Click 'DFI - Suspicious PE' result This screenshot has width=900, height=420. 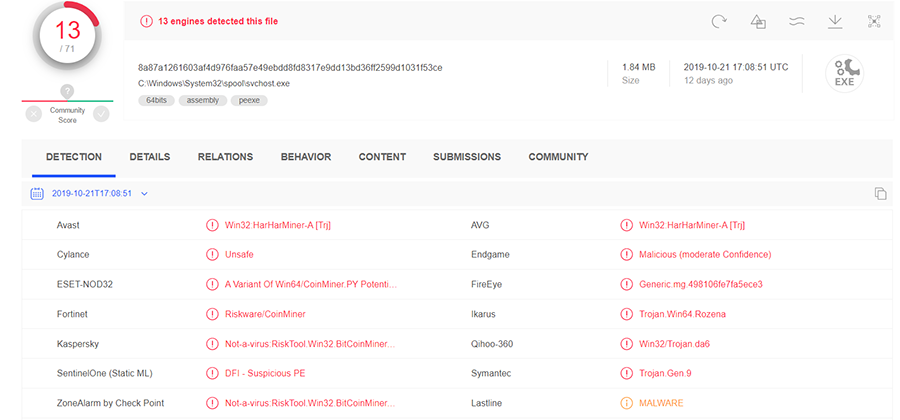(x=265, y=373)
